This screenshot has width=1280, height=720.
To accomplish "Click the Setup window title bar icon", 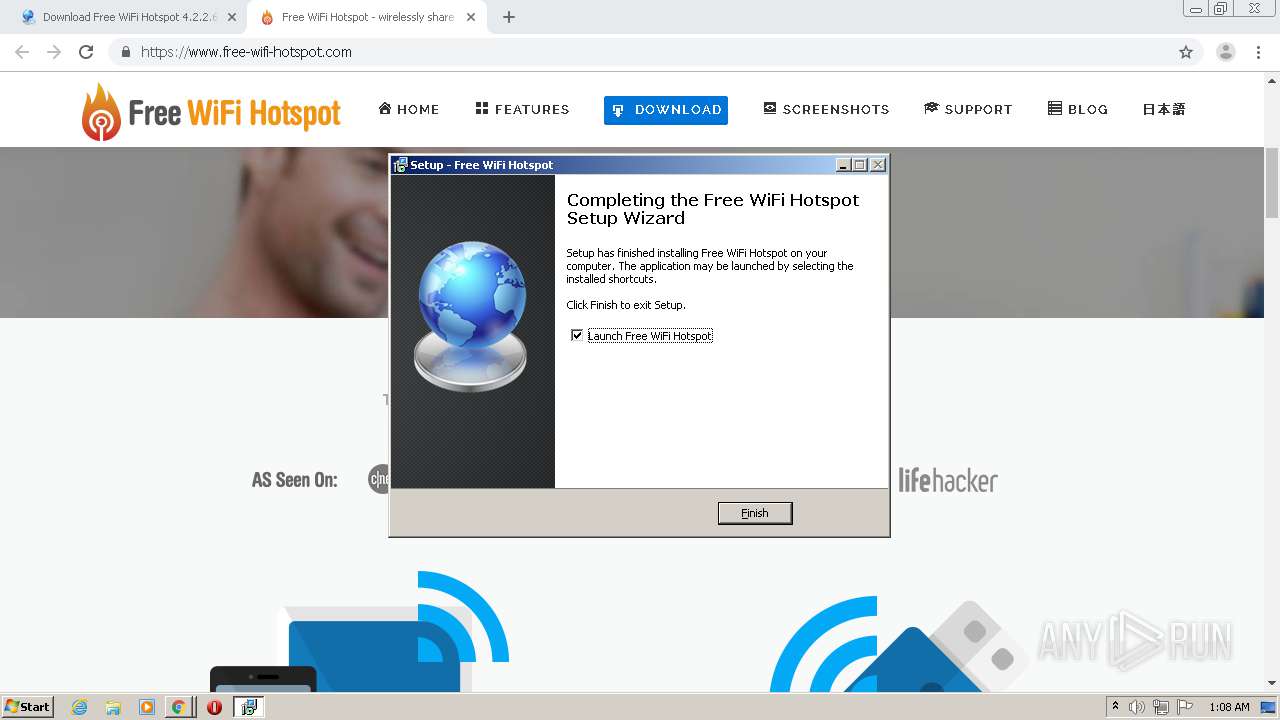I will point(400,165).
